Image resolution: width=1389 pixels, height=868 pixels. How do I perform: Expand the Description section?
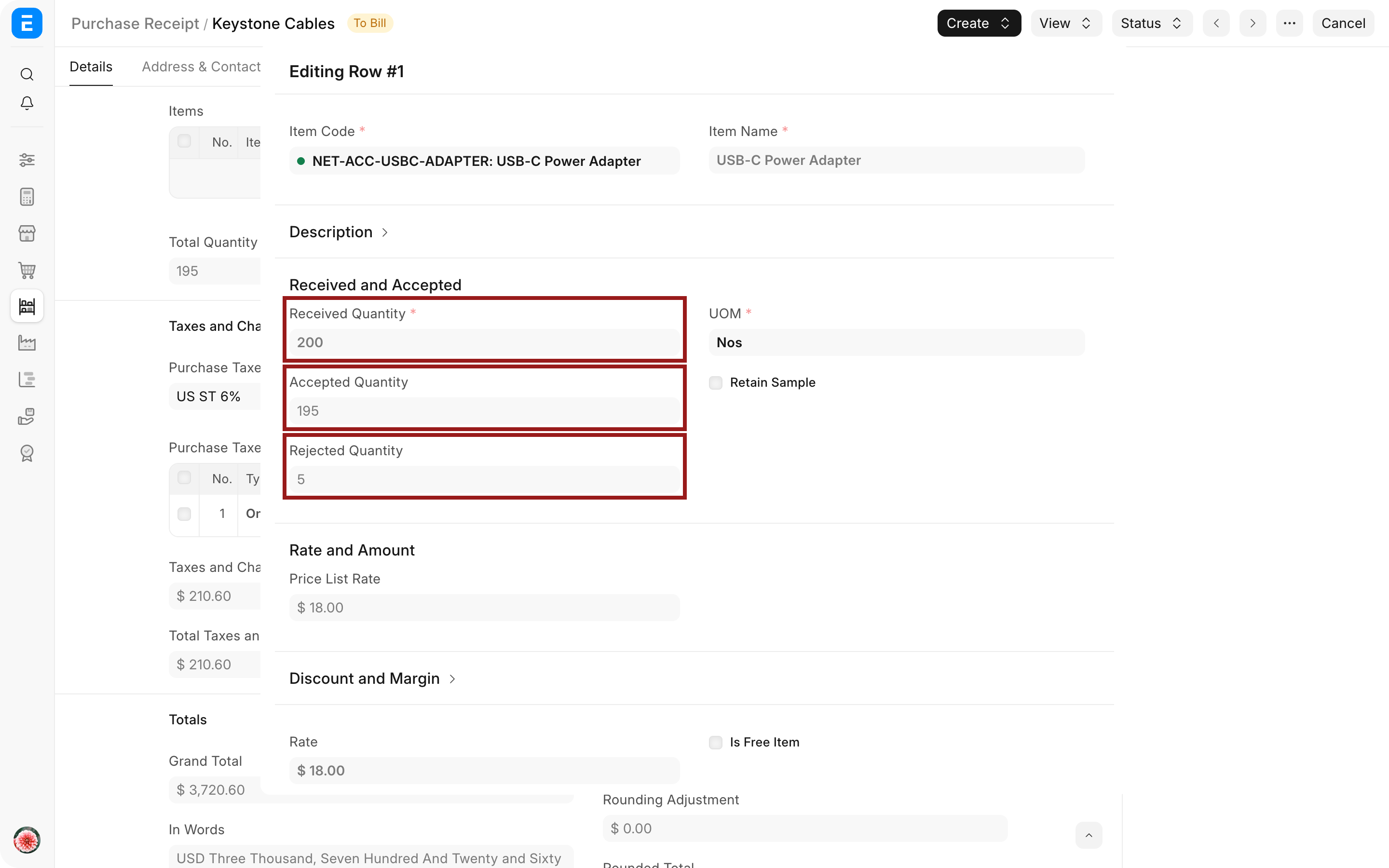(339, 232)
